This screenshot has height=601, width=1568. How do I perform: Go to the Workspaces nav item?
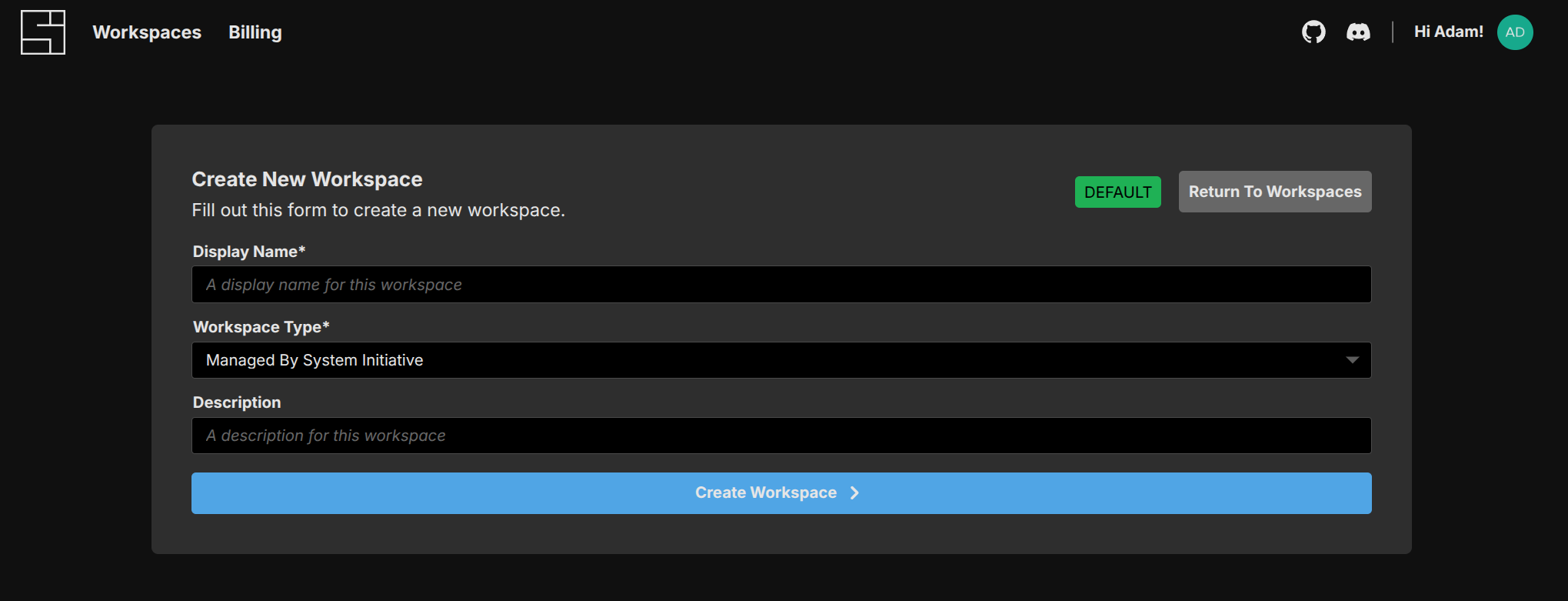tap(147, 32)
